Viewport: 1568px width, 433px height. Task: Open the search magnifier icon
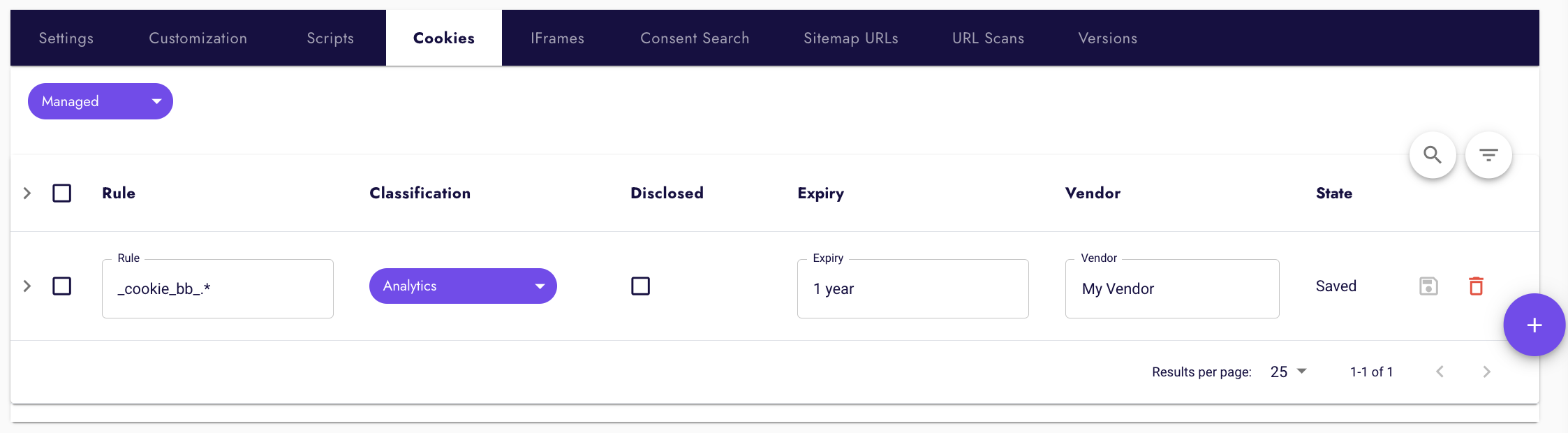click(x=1433, y=155)
